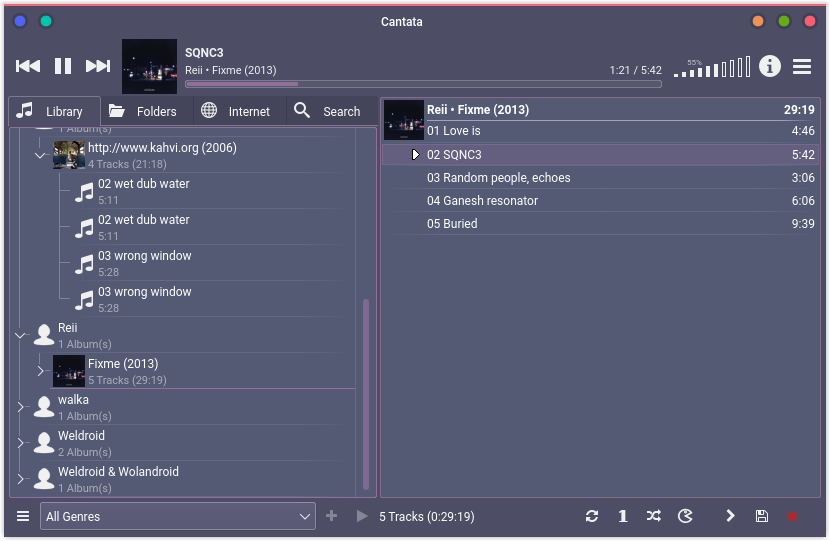Collapse the http://www.kahvi.org (2006) album
Viewport: 830px width, 541px height.
[40, 156]
